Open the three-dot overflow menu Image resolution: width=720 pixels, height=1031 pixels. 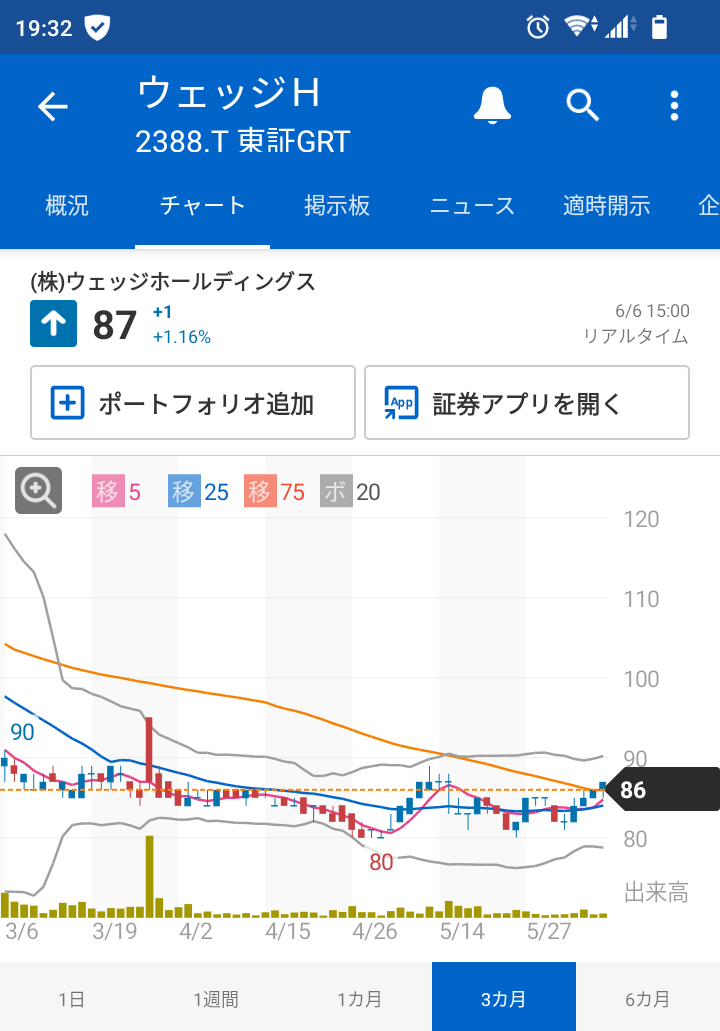[674, 106]
